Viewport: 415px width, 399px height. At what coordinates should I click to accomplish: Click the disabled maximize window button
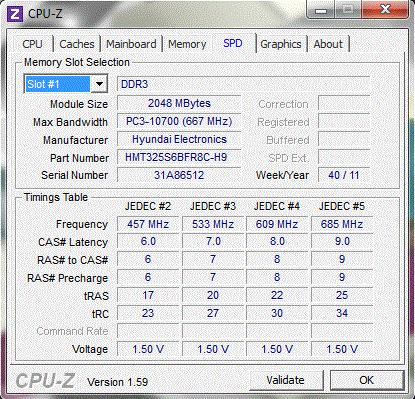[x=348, y=9]
